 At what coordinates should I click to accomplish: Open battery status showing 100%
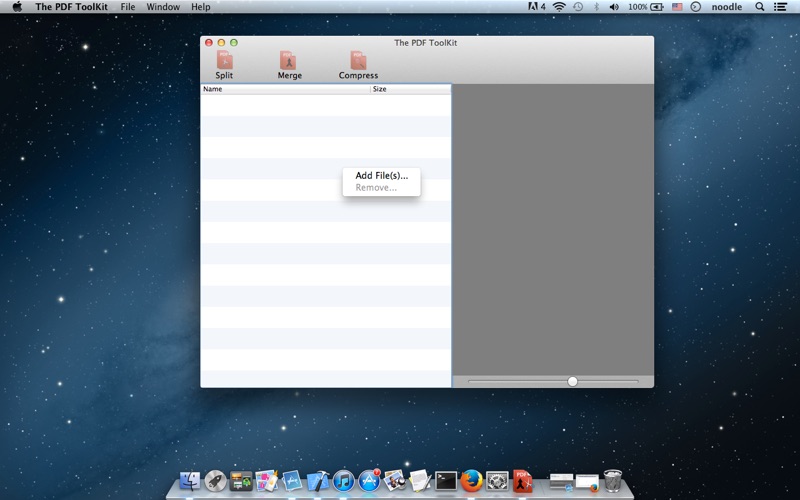pos(646,7)
